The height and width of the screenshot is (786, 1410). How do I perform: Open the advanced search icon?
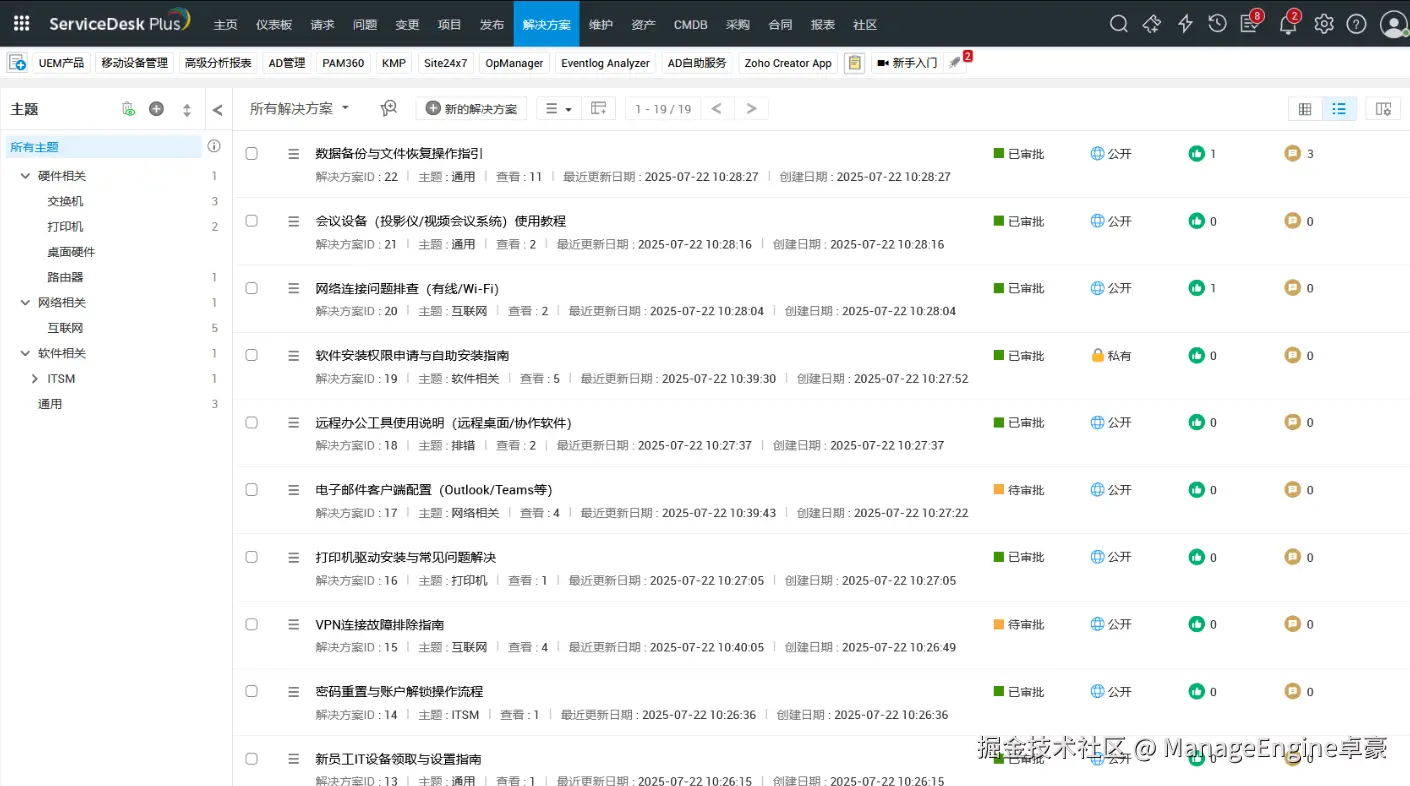click(x=389, y=108)
